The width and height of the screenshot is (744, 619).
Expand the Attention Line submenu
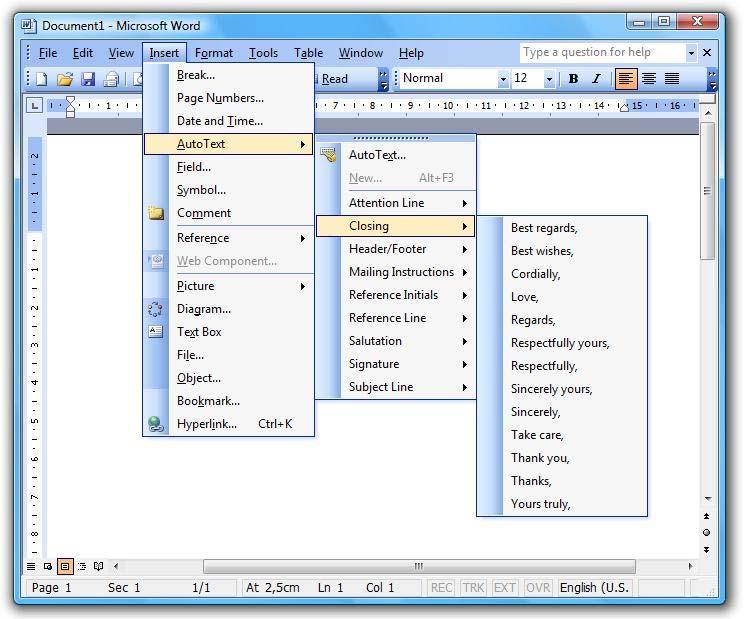click(396, 203)
